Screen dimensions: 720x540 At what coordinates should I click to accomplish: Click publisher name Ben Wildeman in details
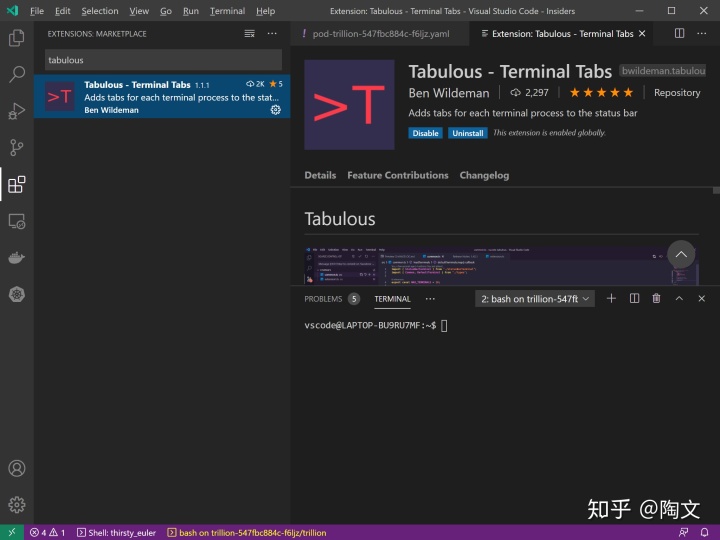pos(449,93)
